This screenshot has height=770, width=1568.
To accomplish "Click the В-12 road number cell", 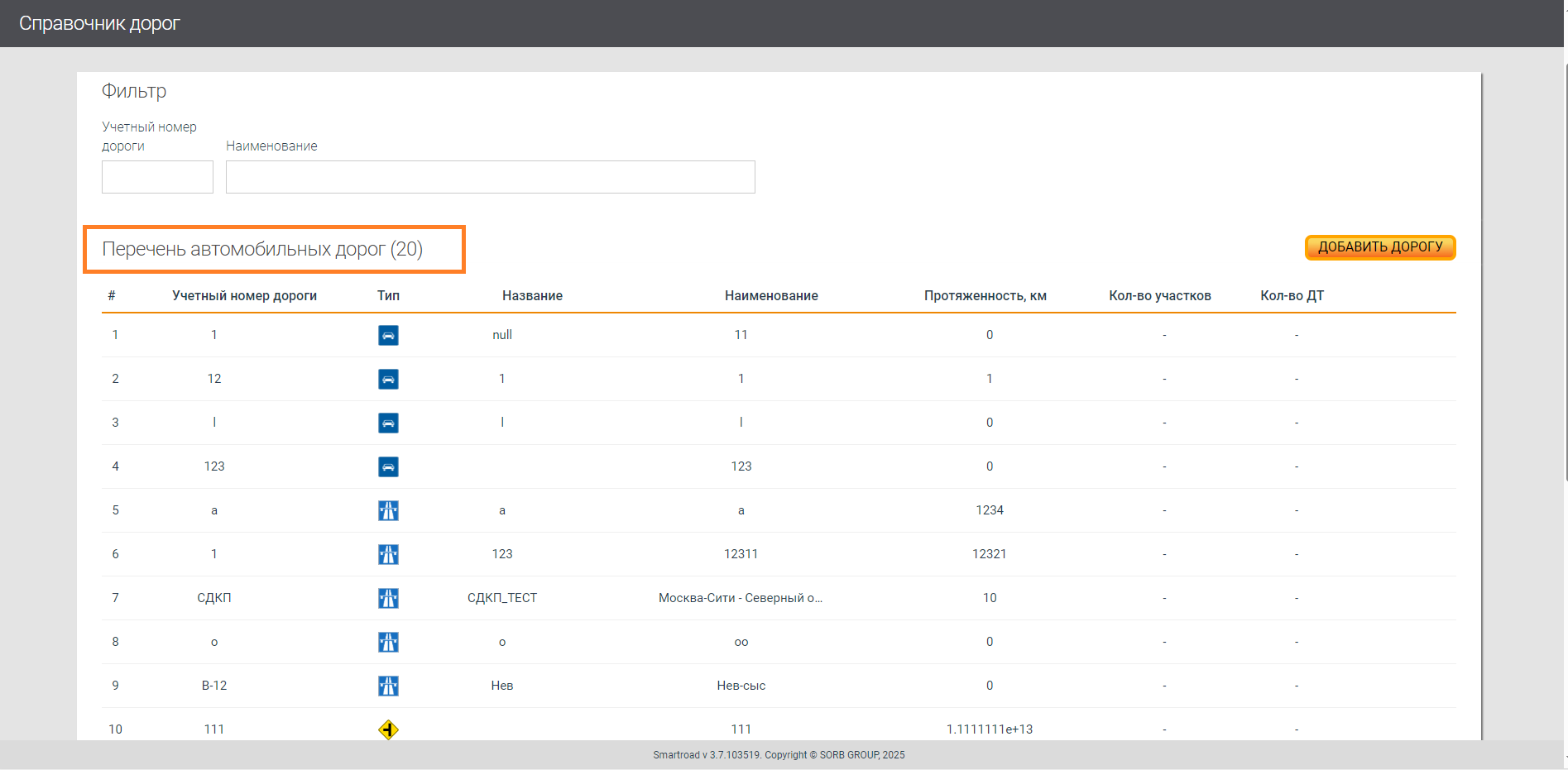I will [x=214, y=686].
